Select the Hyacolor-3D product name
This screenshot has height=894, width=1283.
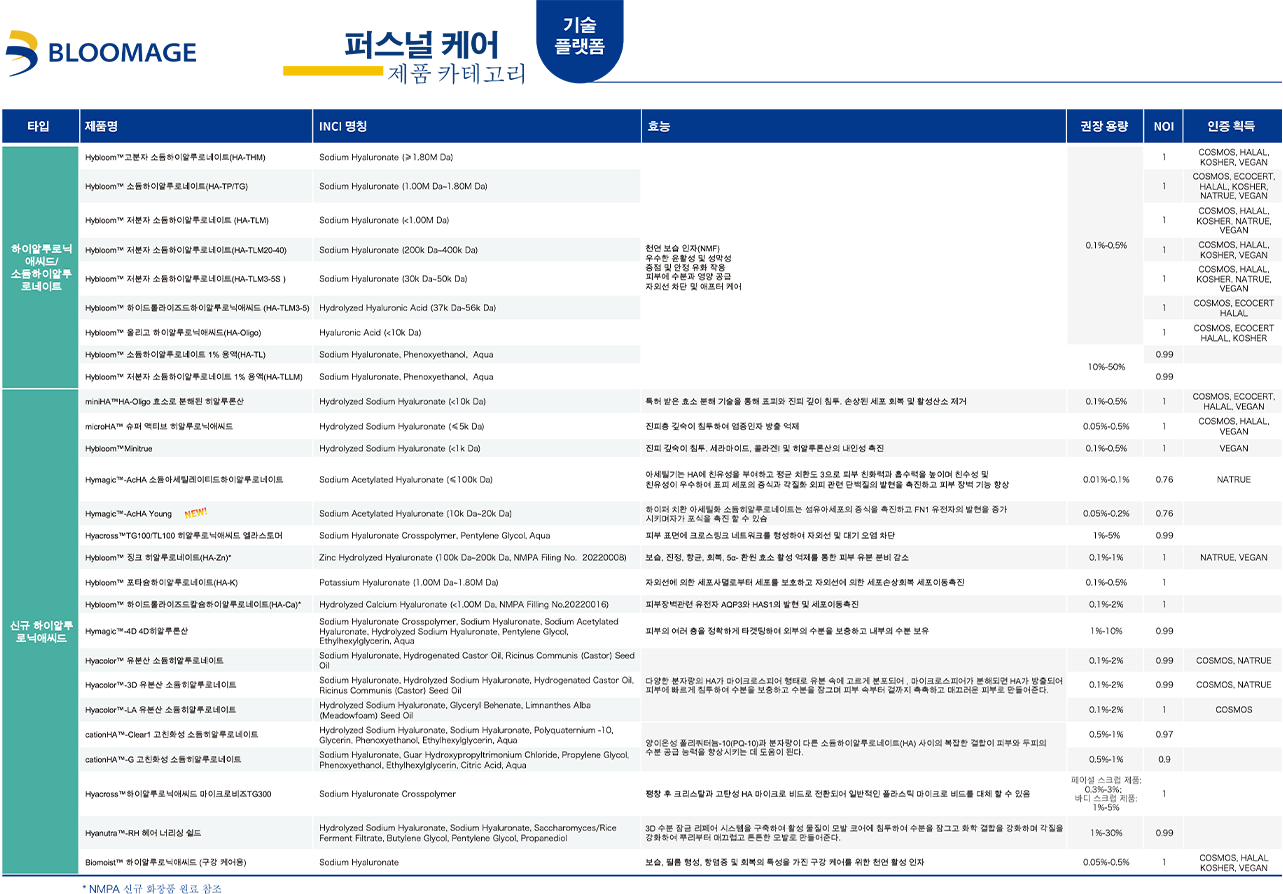click(x=160, y=684)
